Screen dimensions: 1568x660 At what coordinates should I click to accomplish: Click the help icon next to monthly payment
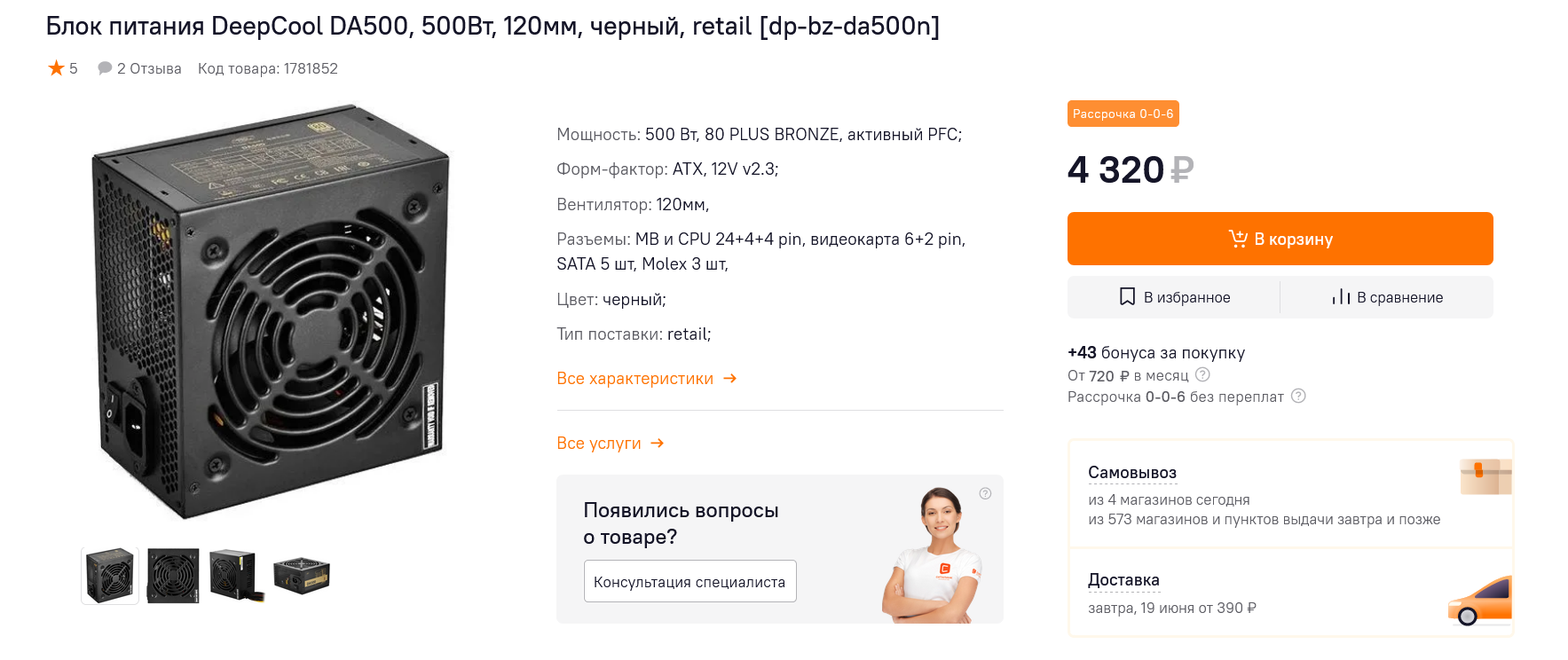tap(1202, 375)
